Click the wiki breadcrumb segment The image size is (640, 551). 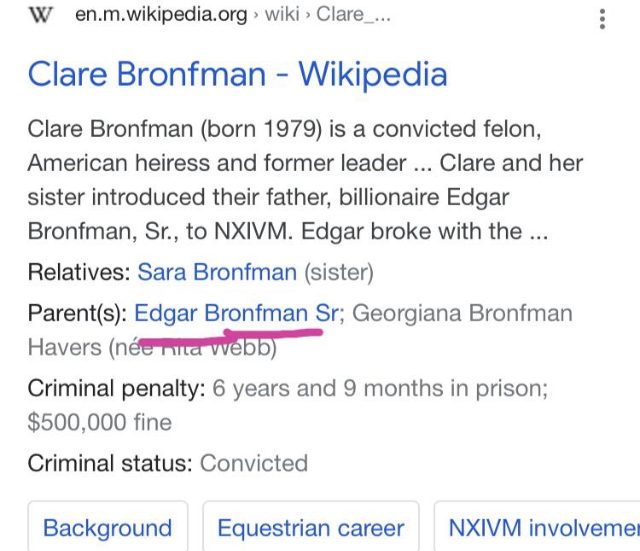coord(282,15)
